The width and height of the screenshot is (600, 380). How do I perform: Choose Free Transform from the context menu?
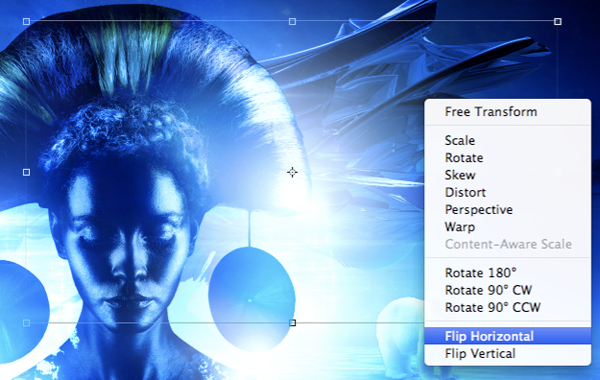click(x=507, y=112)
